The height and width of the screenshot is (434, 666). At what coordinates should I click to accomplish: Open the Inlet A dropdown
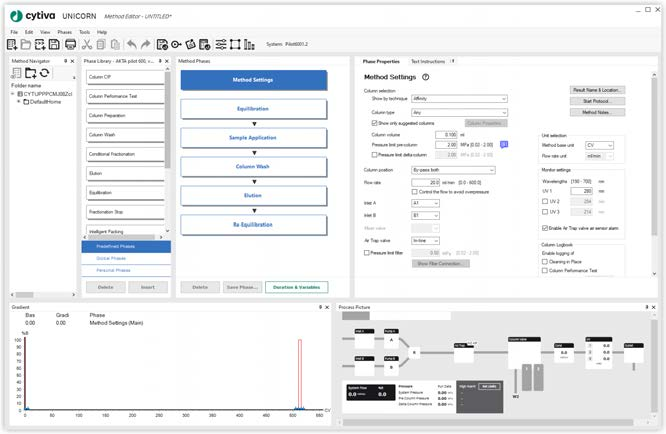tap(426, 203)
